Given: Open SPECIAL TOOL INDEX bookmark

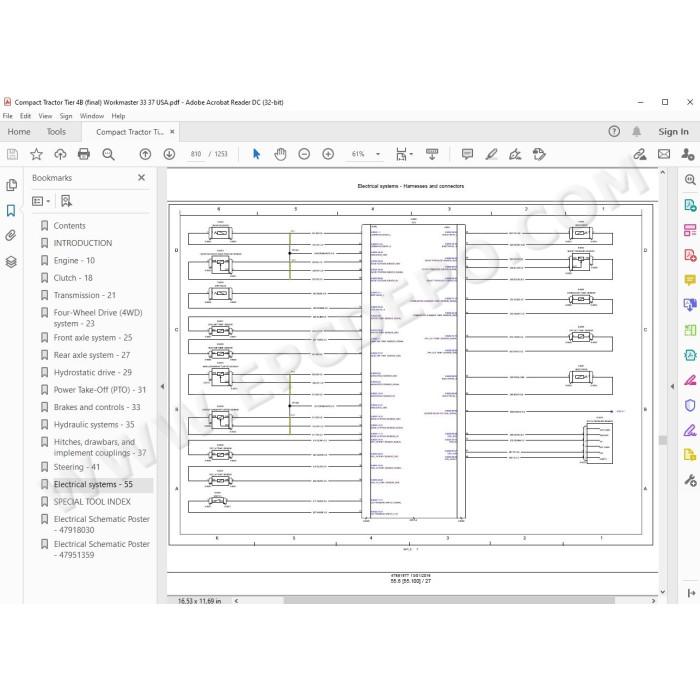Looking at the screenshot, I should click(x=92, y=502).
